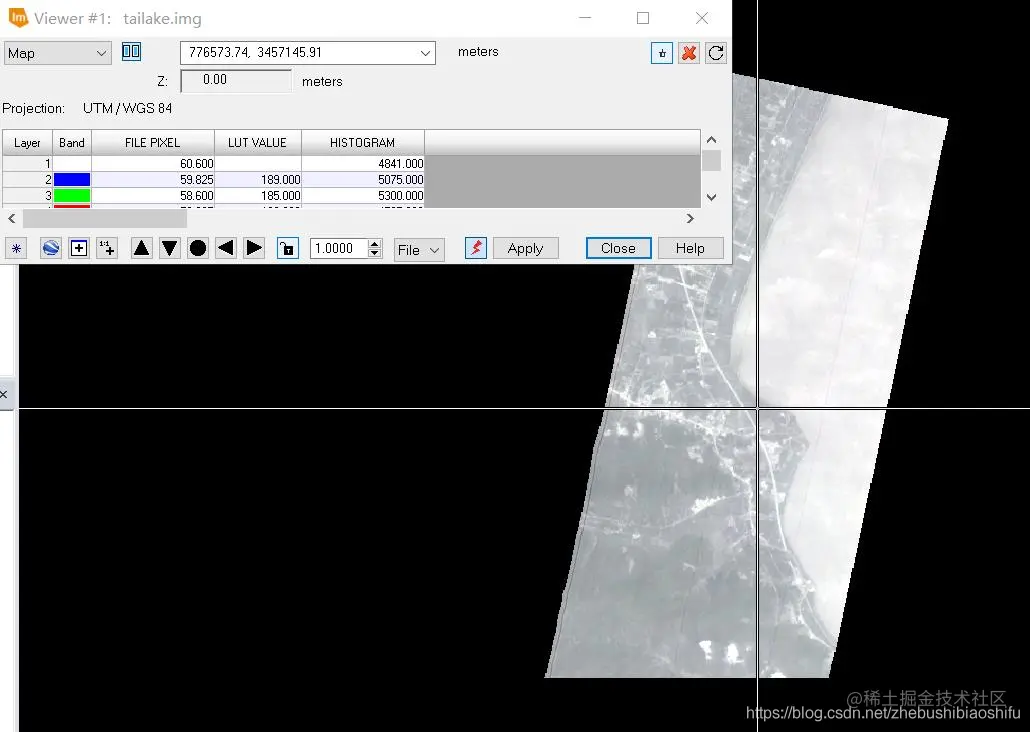Click the two-panel icon beside Map dropdown

[x=131, y=51]
